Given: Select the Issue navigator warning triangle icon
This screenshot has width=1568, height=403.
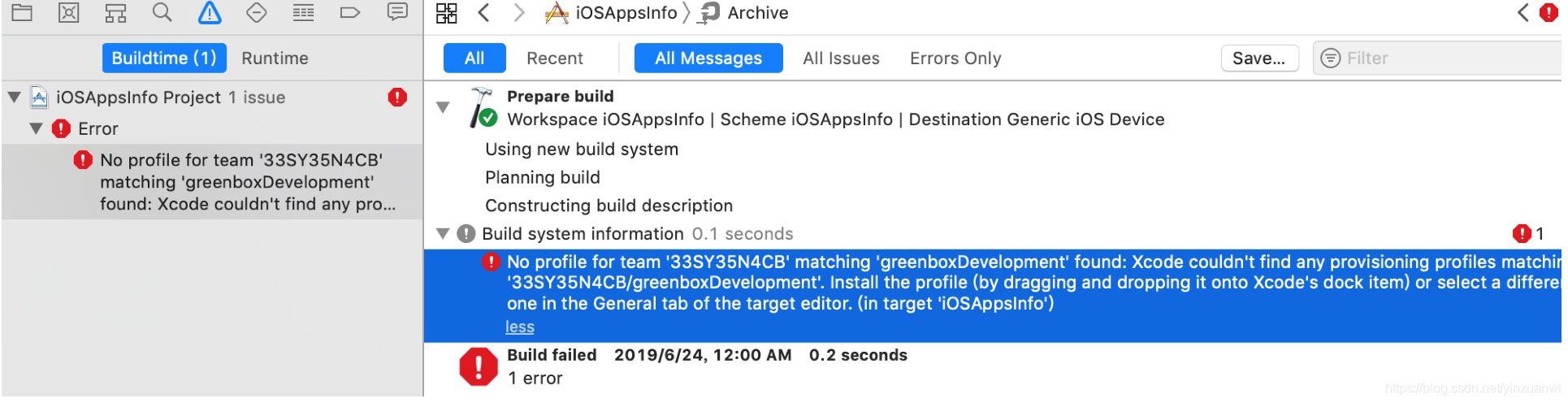Looking at the screenshot, I should coord(210,12).
